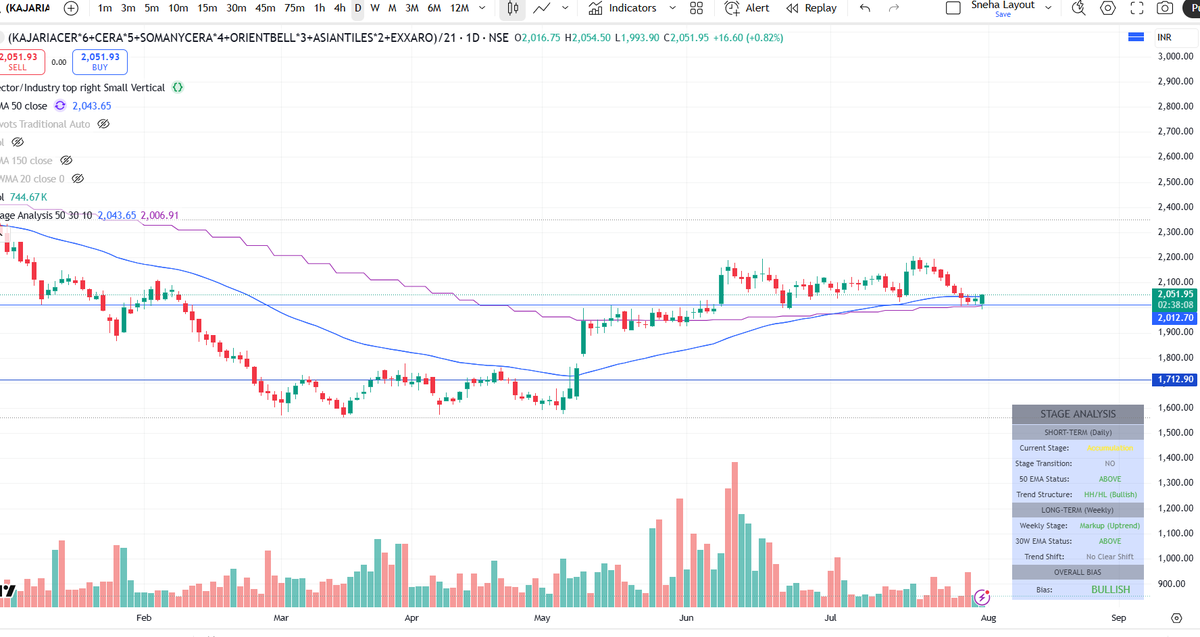Switch to 1m timeframe

tap(104, 8)
